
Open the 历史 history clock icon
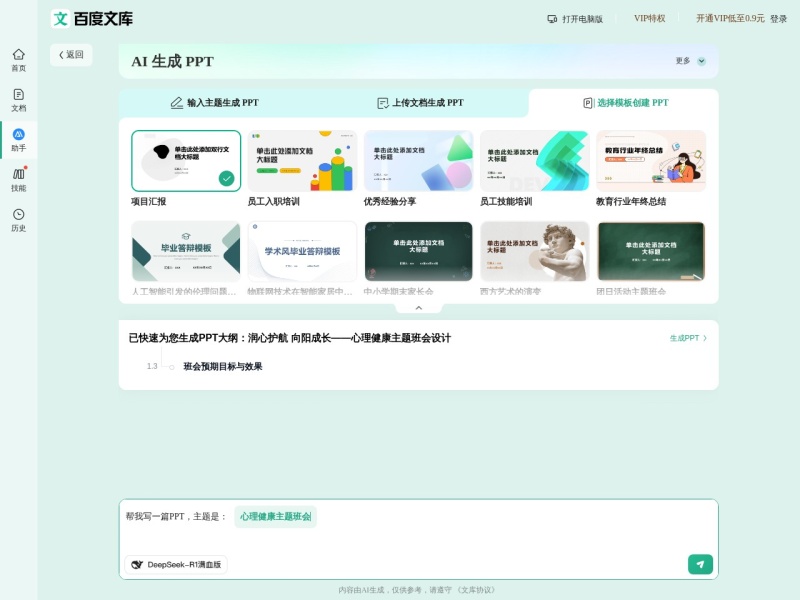point(18,214)
